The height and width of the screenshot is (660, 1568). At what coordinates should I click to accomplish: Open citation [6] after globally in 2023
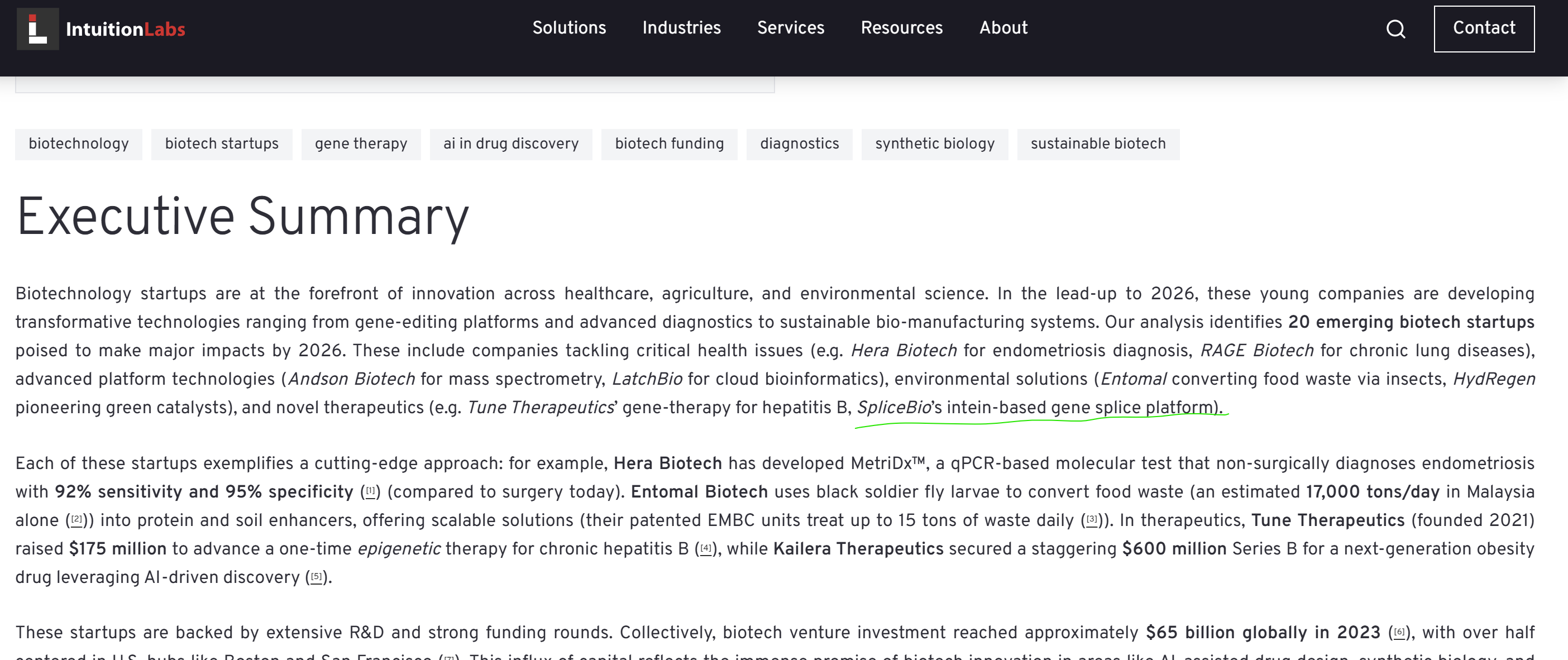1399,633
